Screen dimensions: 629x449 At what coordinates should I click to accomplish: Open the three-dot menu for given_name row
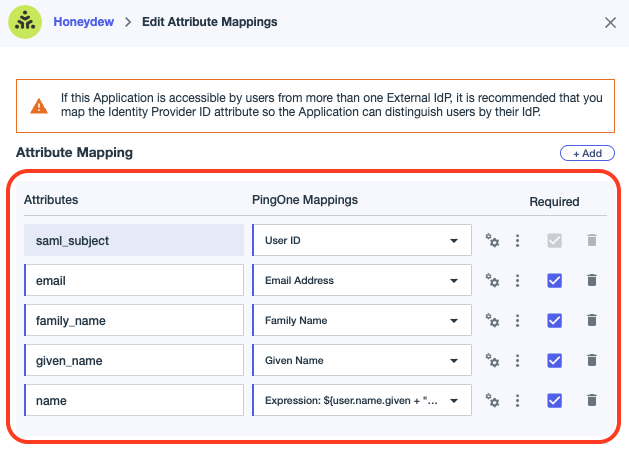click(x=517, y=360)
